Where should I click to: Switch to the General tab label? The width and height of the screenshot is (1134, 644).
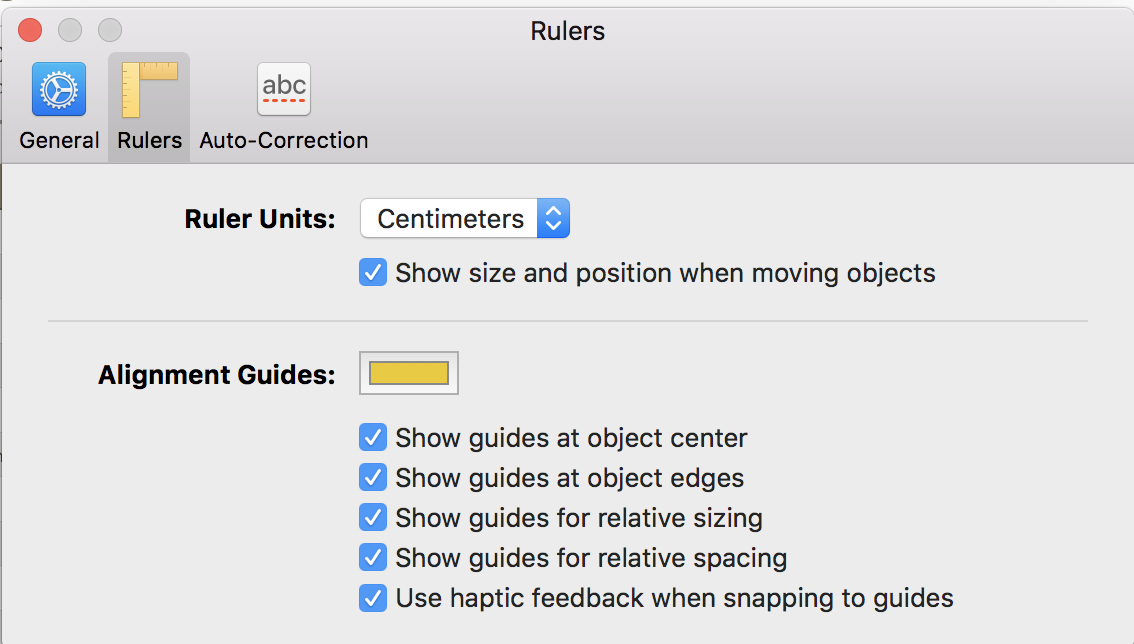[59, 140]
